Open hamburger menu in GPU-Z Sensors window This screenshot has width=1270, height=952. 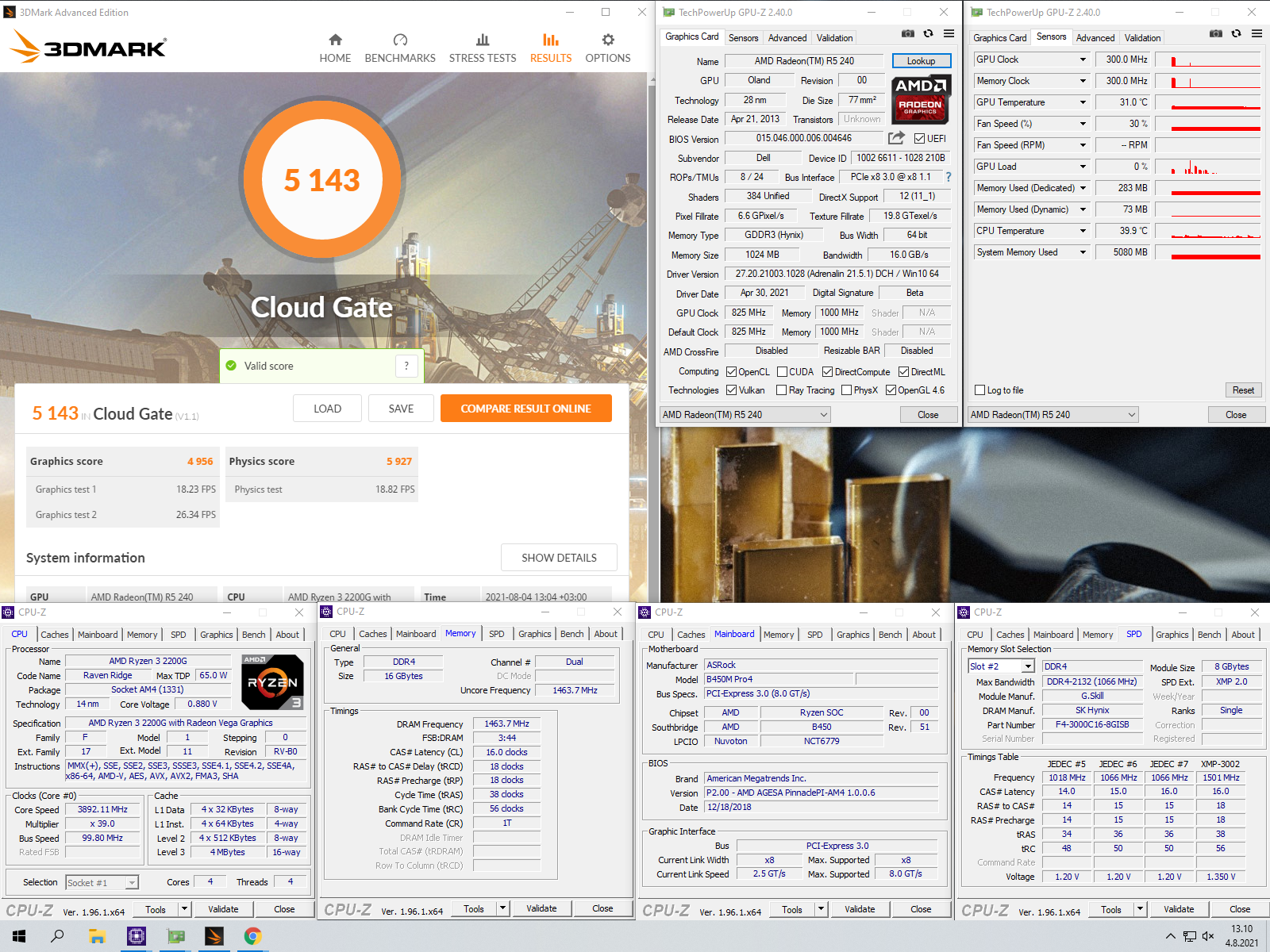click(1257, 33)
